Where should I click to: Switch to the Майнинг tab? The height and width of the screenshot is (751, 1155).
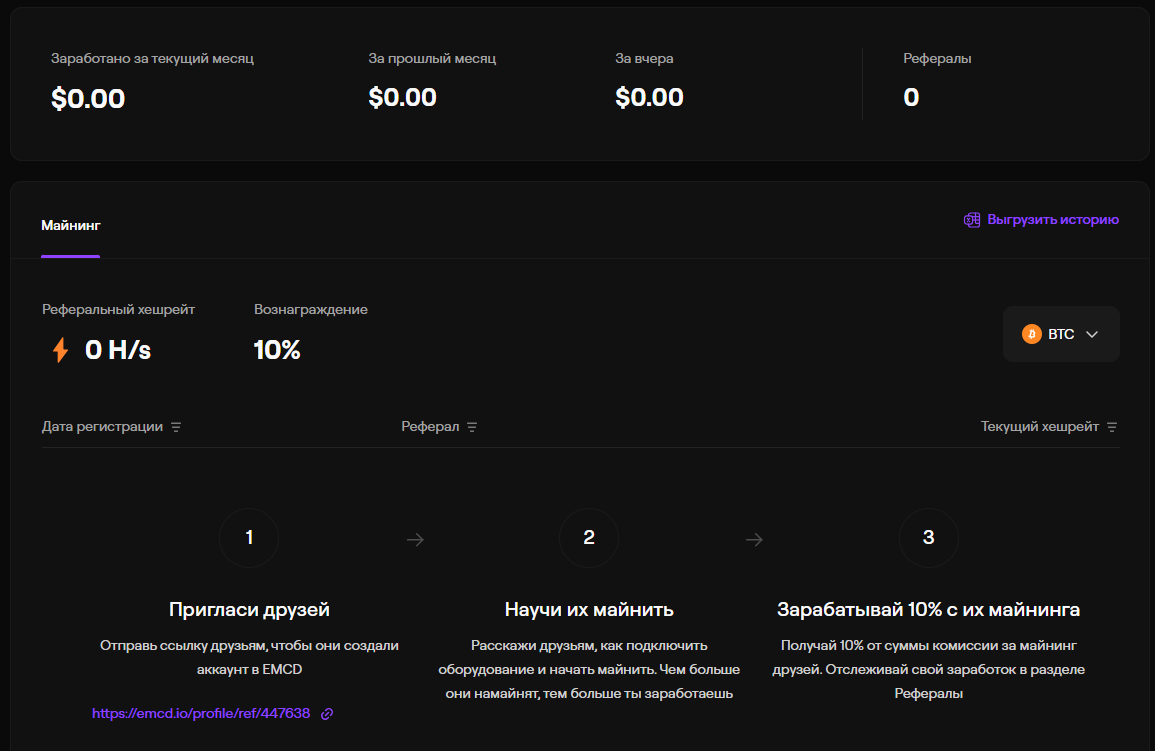pos(70,225)
